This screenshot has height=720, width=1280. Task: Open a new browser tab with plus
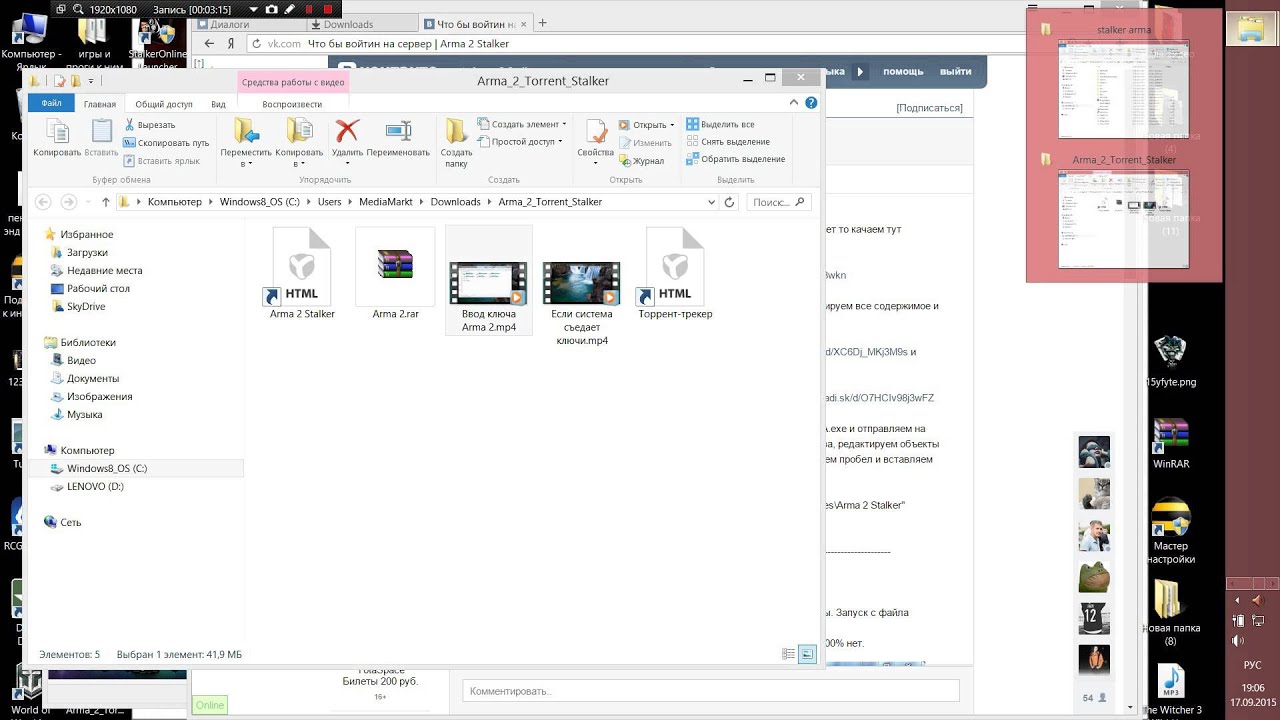coord(543,23)
